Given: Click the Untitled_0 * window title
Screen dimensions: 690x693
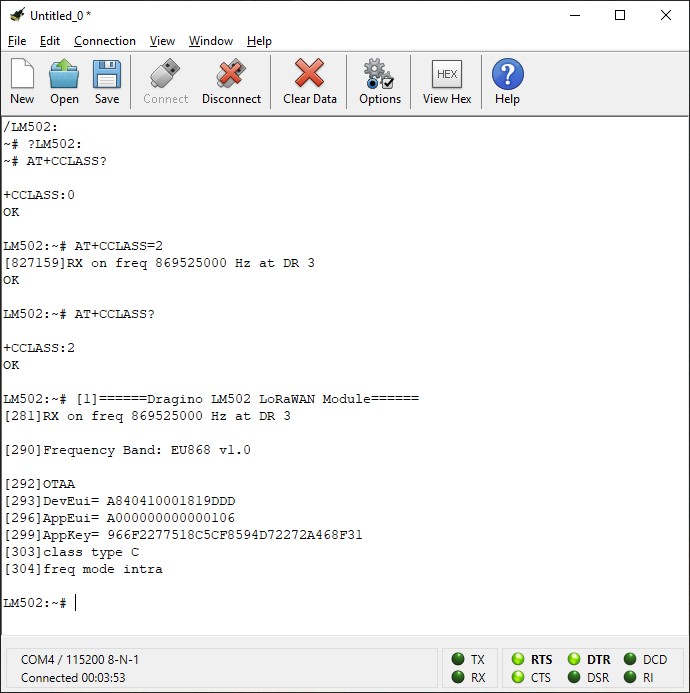Looking at the screenshot, I should pyautogui.click(x=61, y=15).
